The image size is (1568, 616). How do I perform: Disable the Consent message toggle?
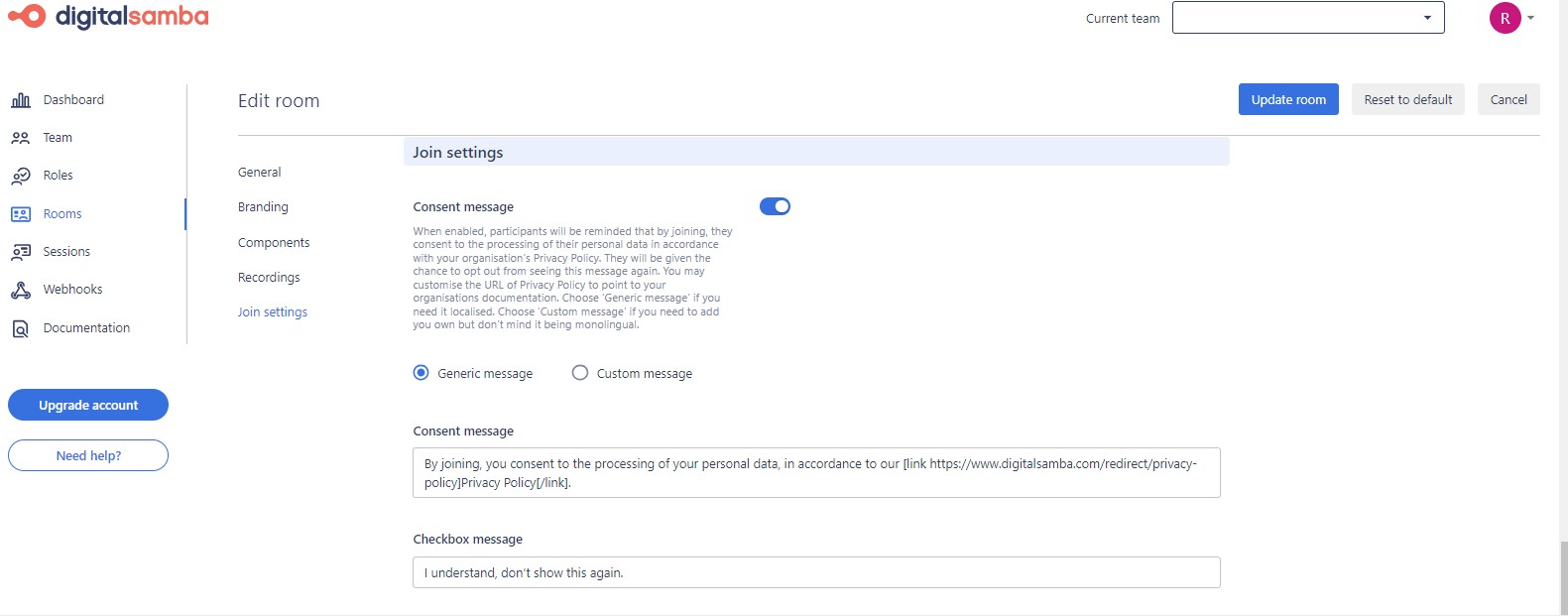775,206
